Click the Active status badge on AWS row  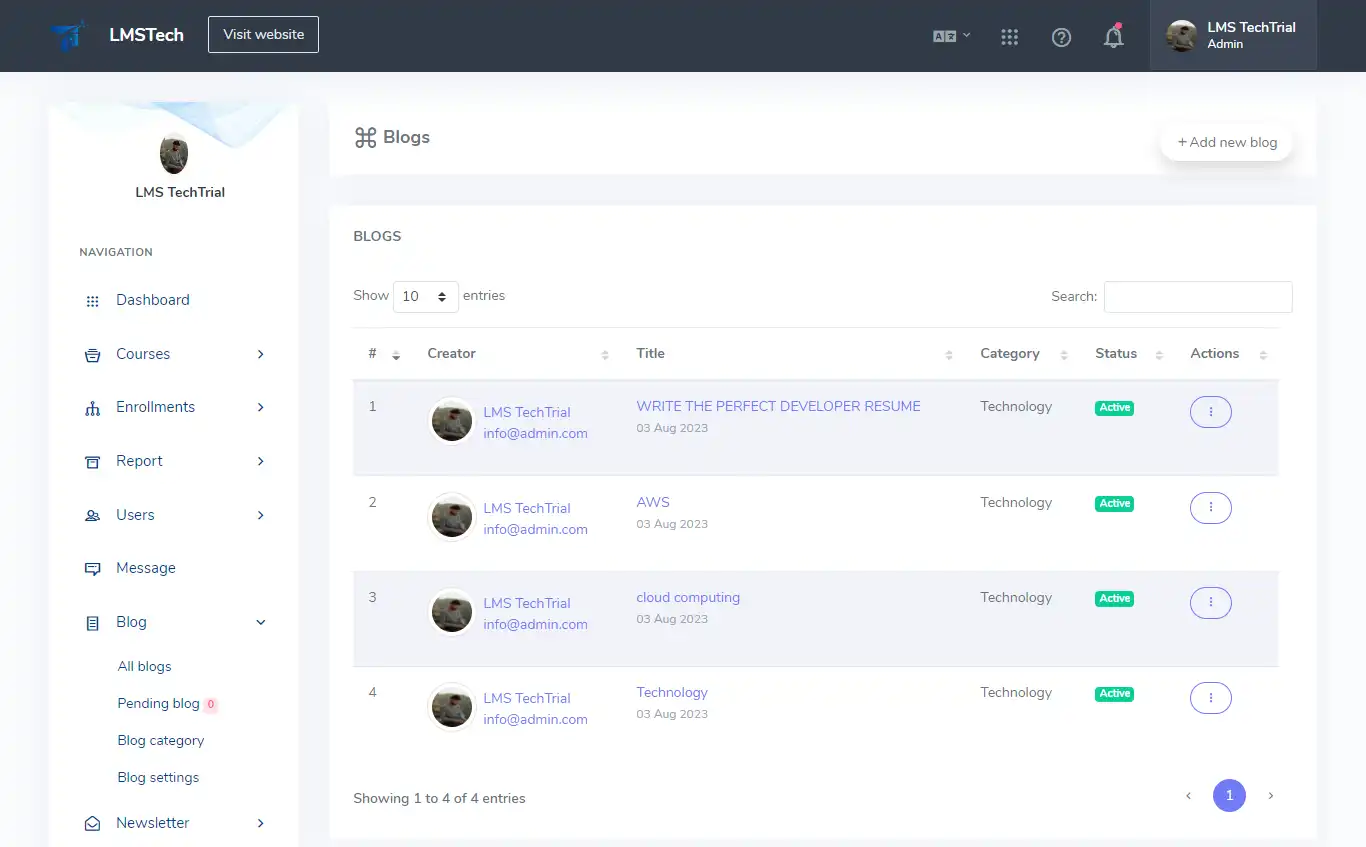coord(1113,503)
